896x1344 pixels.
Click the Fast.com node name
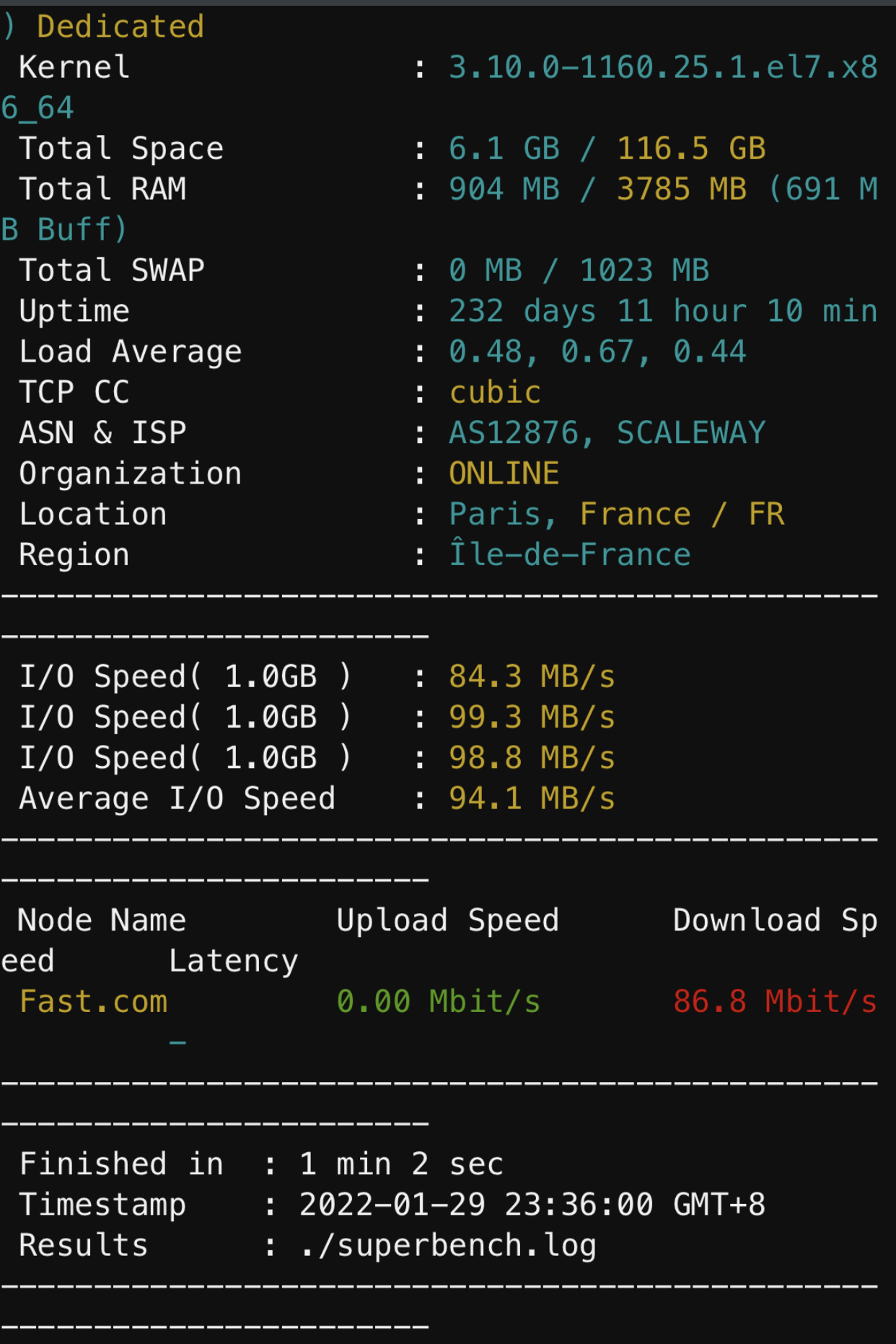tap(94, 1002)
